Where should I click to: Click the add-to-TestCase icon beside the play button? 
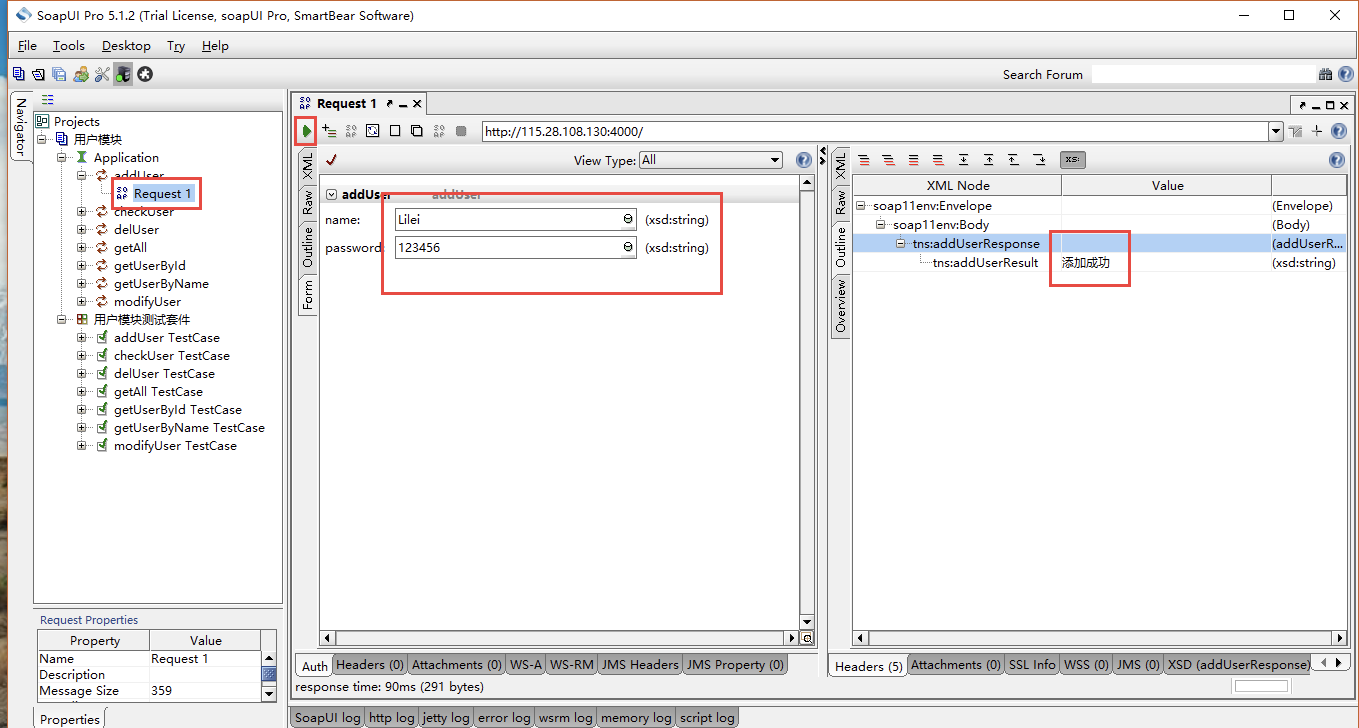click(329, 131)
